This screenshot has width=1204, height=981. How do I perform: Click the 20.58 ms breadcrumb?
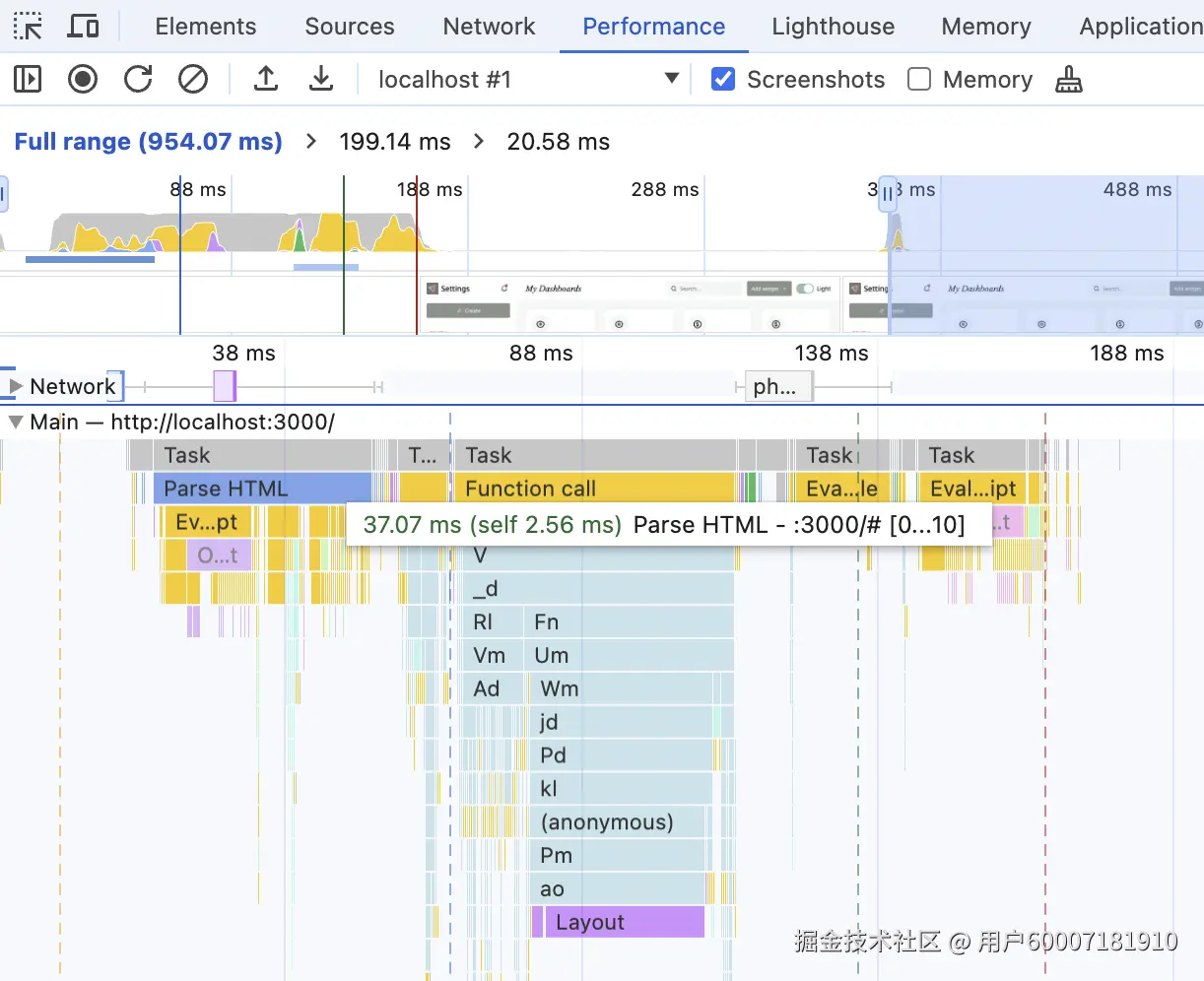[x=559, y=142]
